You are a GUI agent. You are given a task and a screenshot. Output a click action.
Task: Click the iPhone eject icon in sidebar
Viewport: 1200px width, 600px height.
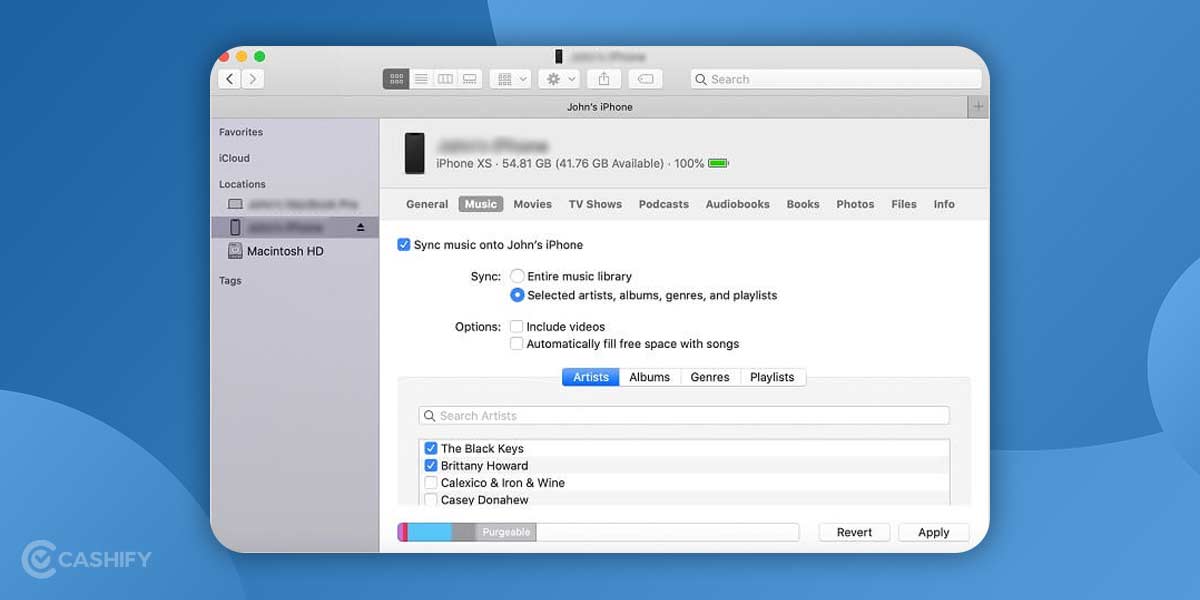[359, 227]
